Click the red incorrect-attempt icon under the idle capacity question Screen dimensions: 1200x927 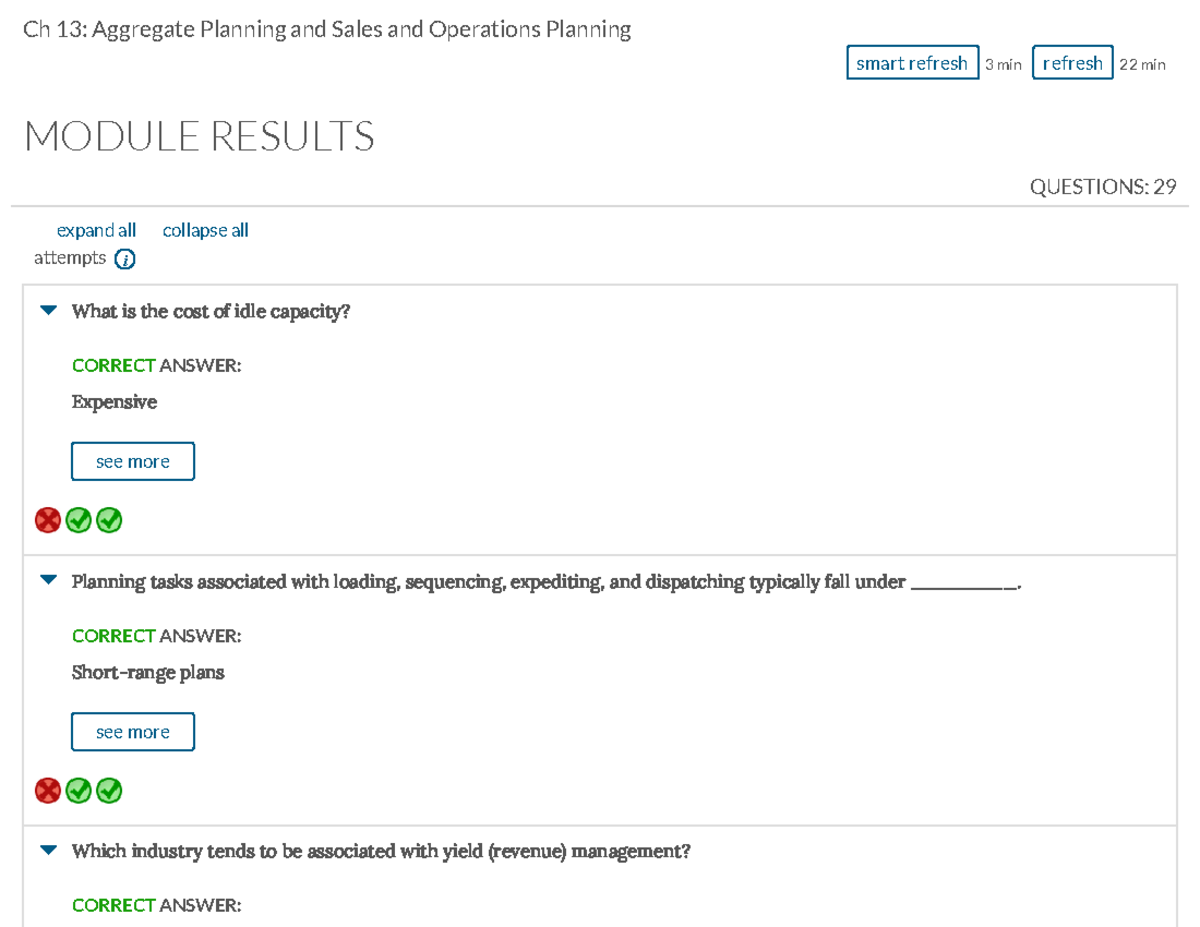(x=47, y=520)
